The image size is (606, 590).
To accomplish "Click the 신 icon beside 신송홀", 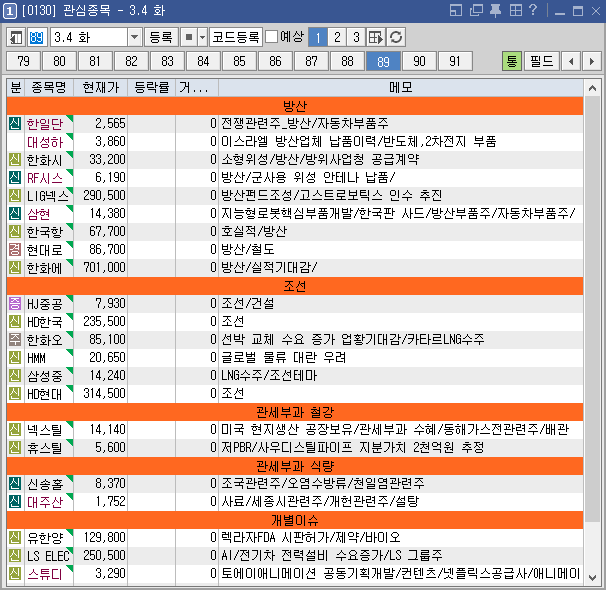I will click(15, 484).
